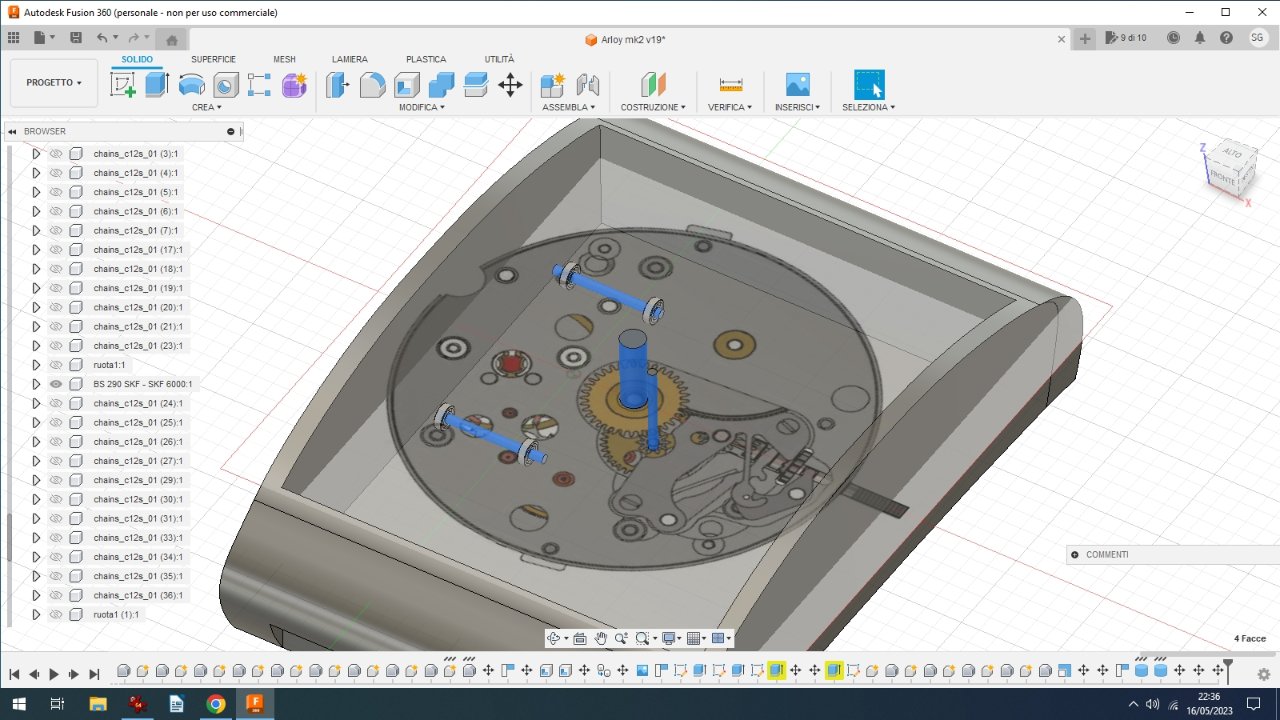Select the Pan hand tool
This screenshot has width=1280, height=720.
tap(601, 638)
